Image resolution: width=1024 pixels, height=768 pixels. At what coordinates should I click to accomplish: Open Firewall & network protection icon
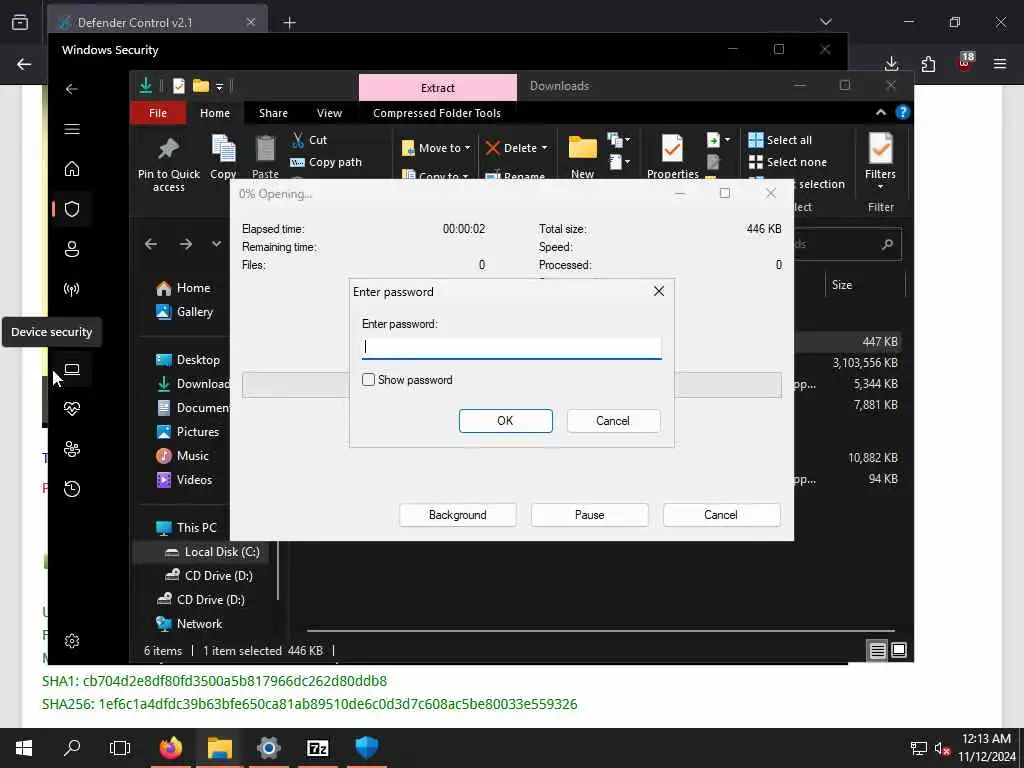click(72, 289)
